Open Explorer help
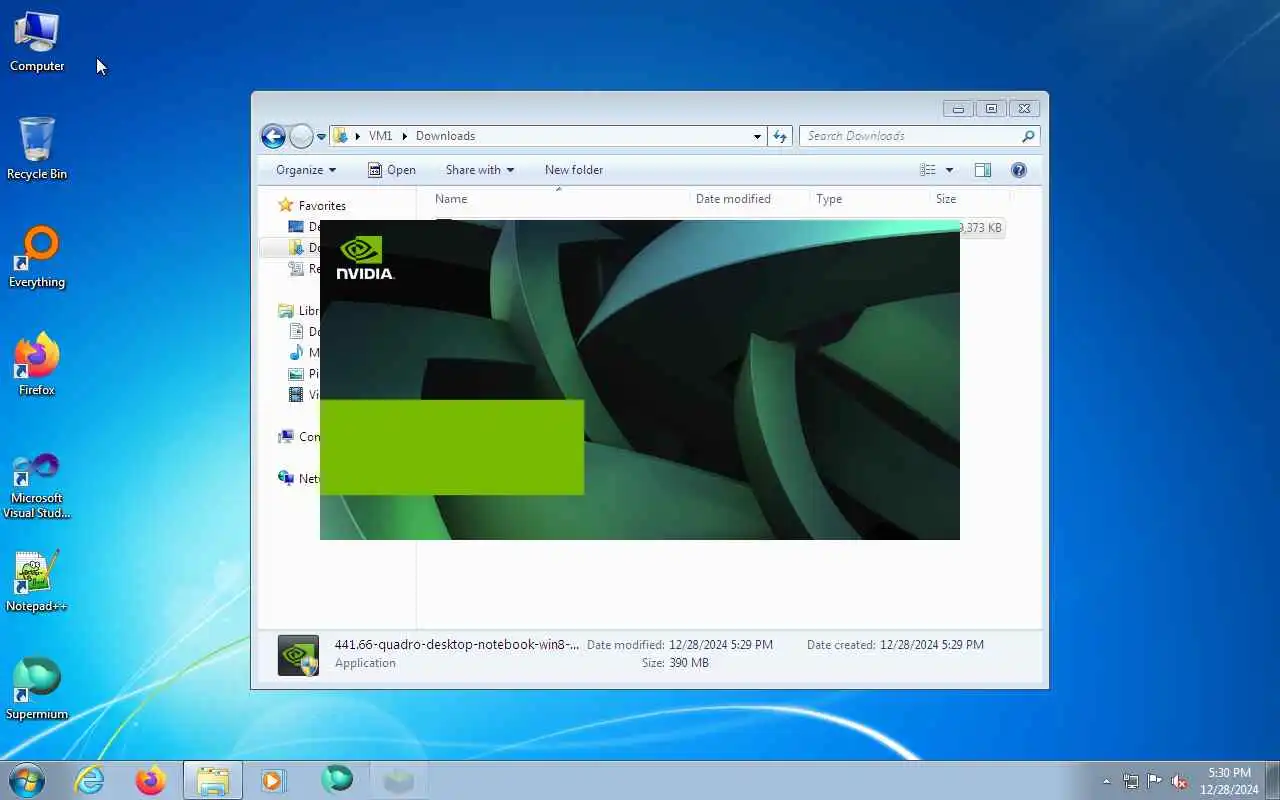Screen dimensions: 1280x800 (1019, 170)
